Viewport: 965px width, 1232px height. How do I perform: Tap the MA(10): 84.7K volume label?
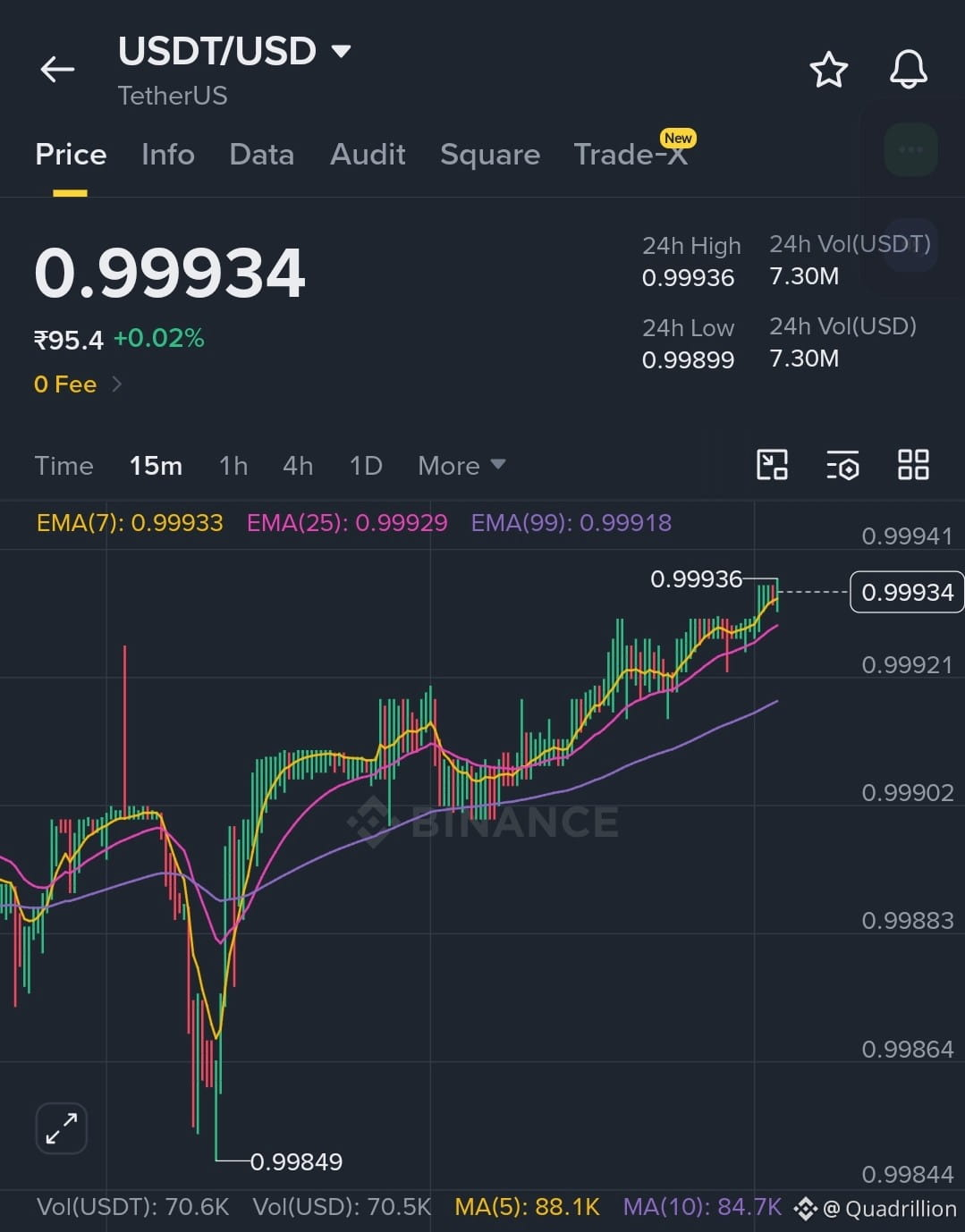[702, 1207]
